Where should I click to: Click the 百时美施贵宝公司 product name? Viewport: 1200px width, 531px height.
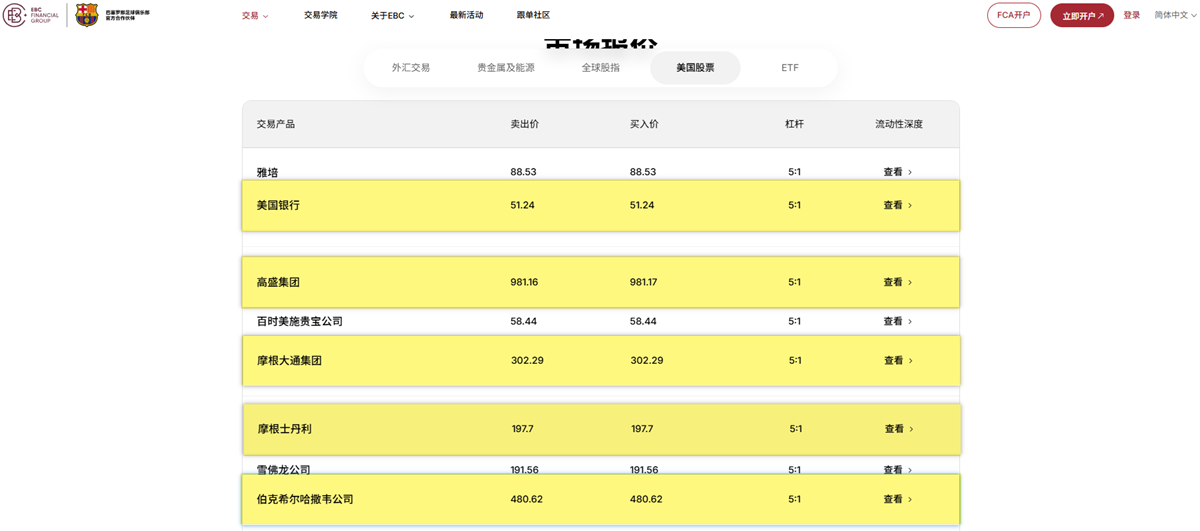(x=300, y=321)
